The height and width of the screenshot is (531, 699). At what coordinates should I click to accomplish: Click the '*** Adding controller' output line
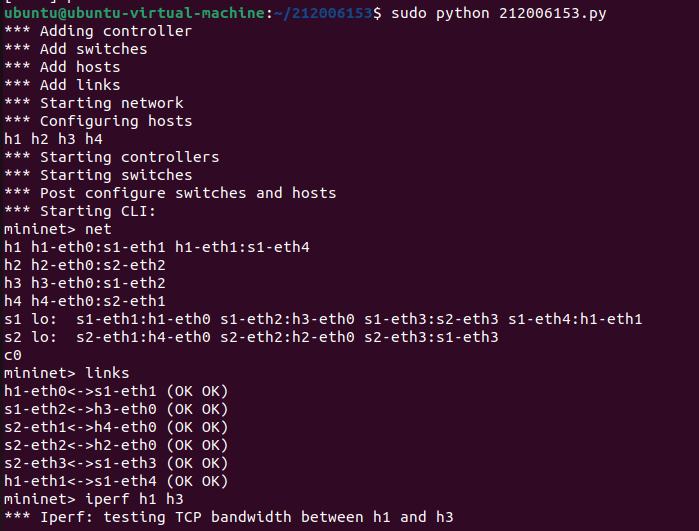[98, 31]
